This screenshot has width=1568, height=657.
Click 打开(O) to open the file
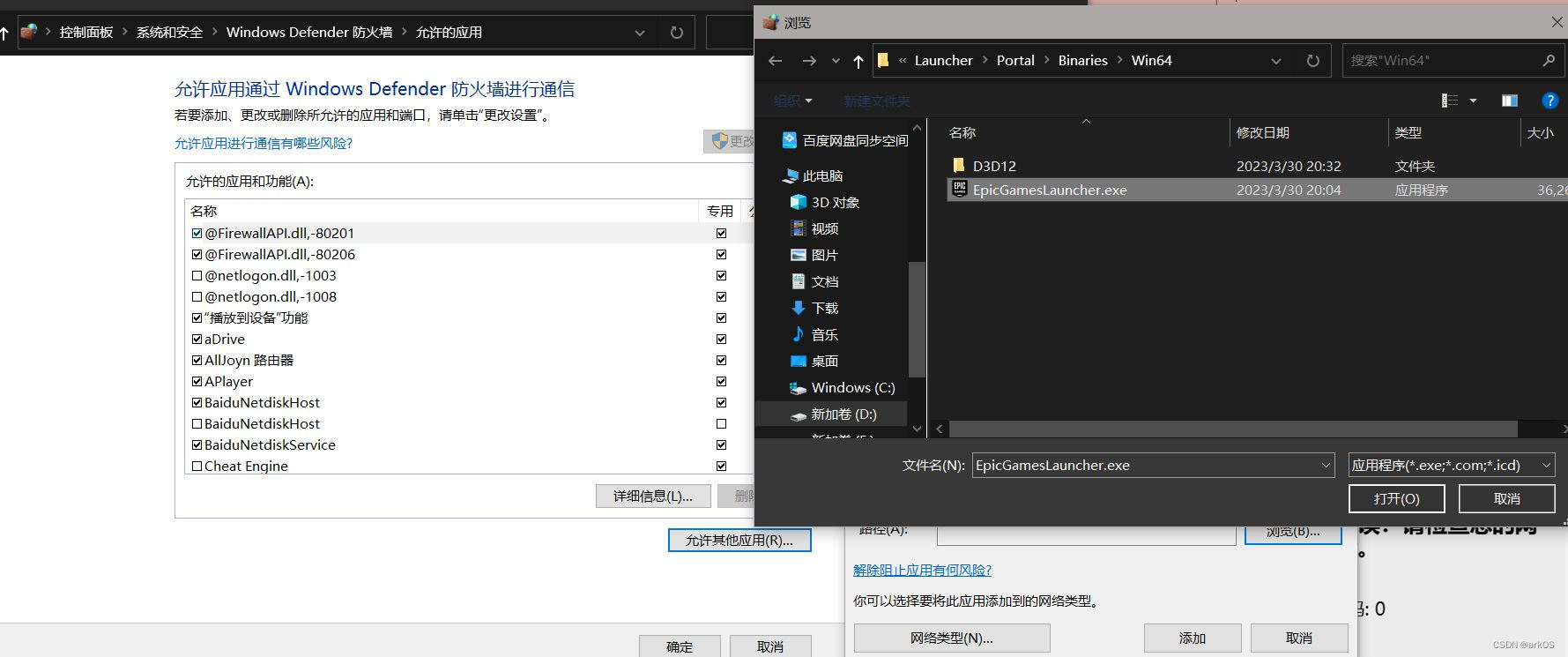(x=1396, y=498)
